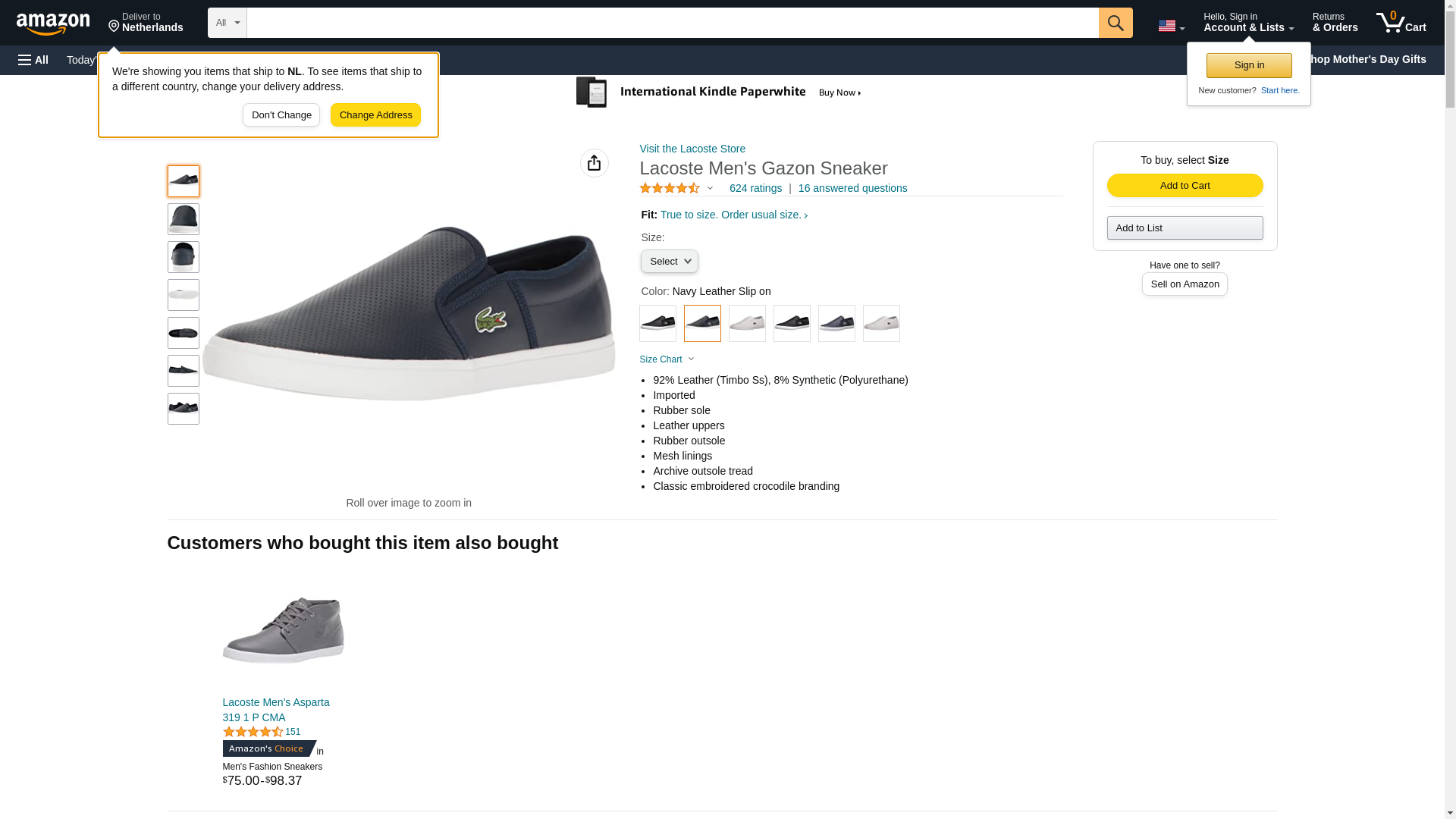The height and width of the screenshot is (819, 1456).
Task: Select the first black shoe color swatch
Action: click(x=657, y=324)
